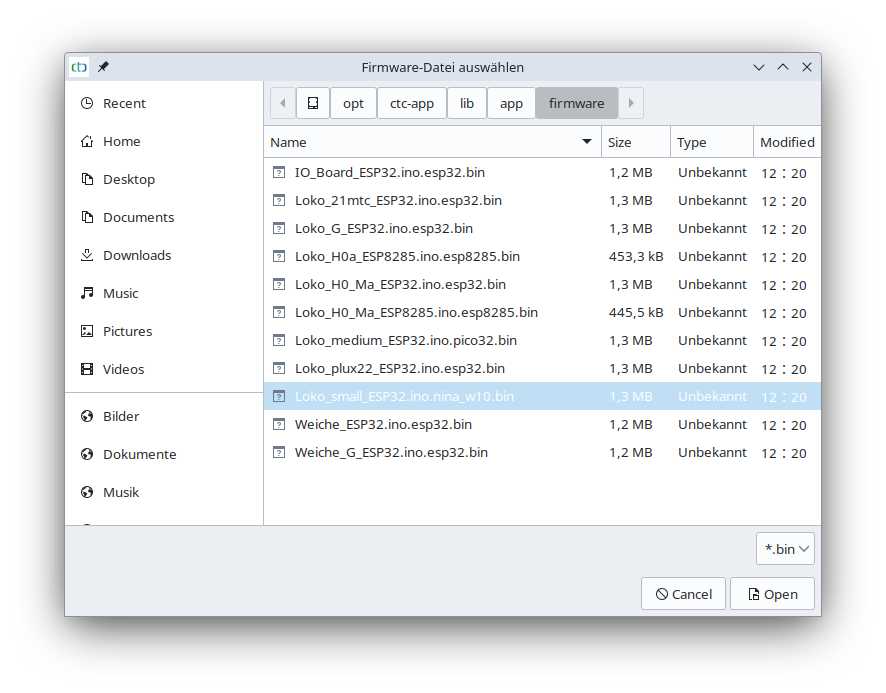Open the Videos folder
Image resolution: width=886 pixels, height=693 pixels.
[123, 369]
